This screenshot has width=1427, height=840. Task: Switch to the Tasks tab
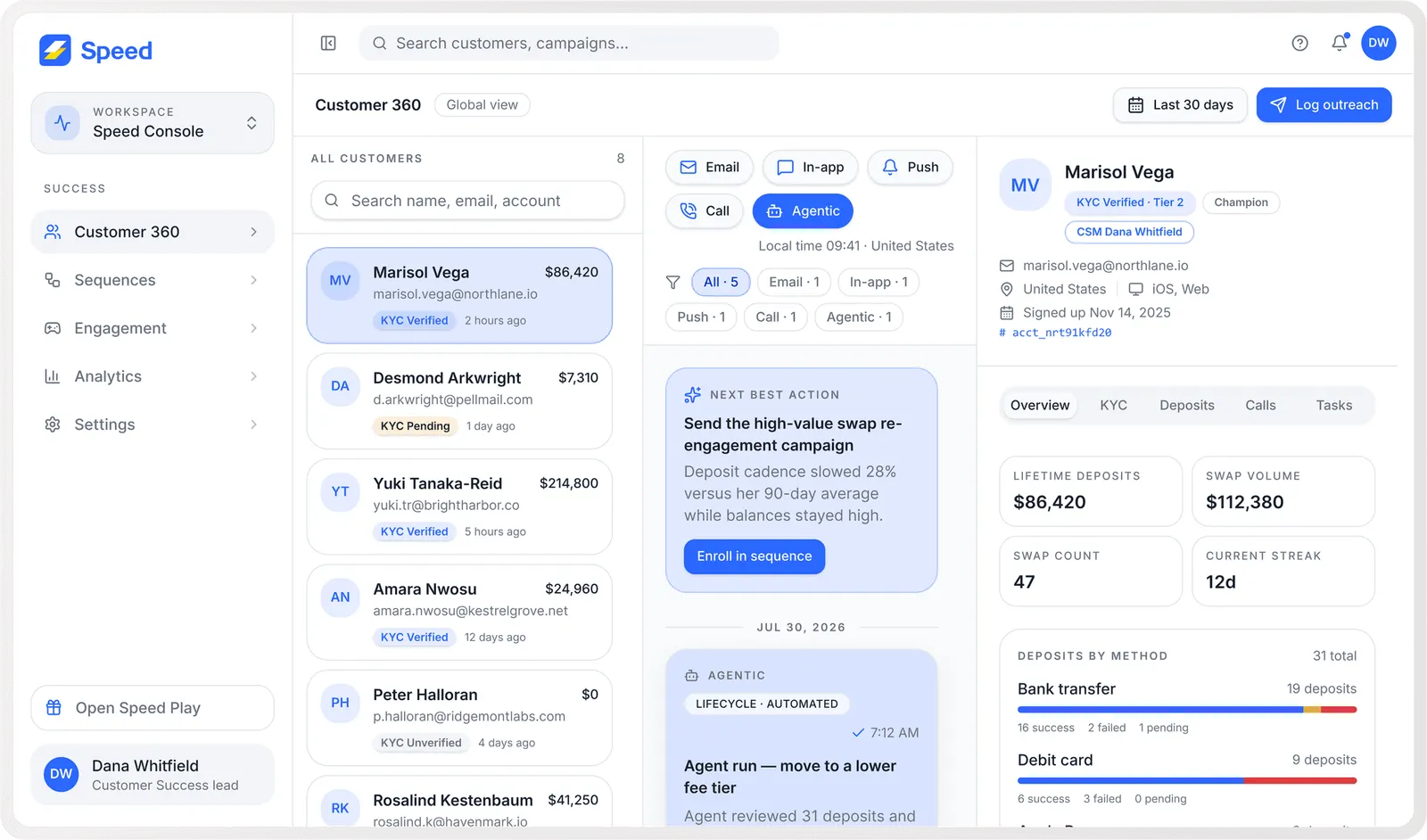[1334, 406]
